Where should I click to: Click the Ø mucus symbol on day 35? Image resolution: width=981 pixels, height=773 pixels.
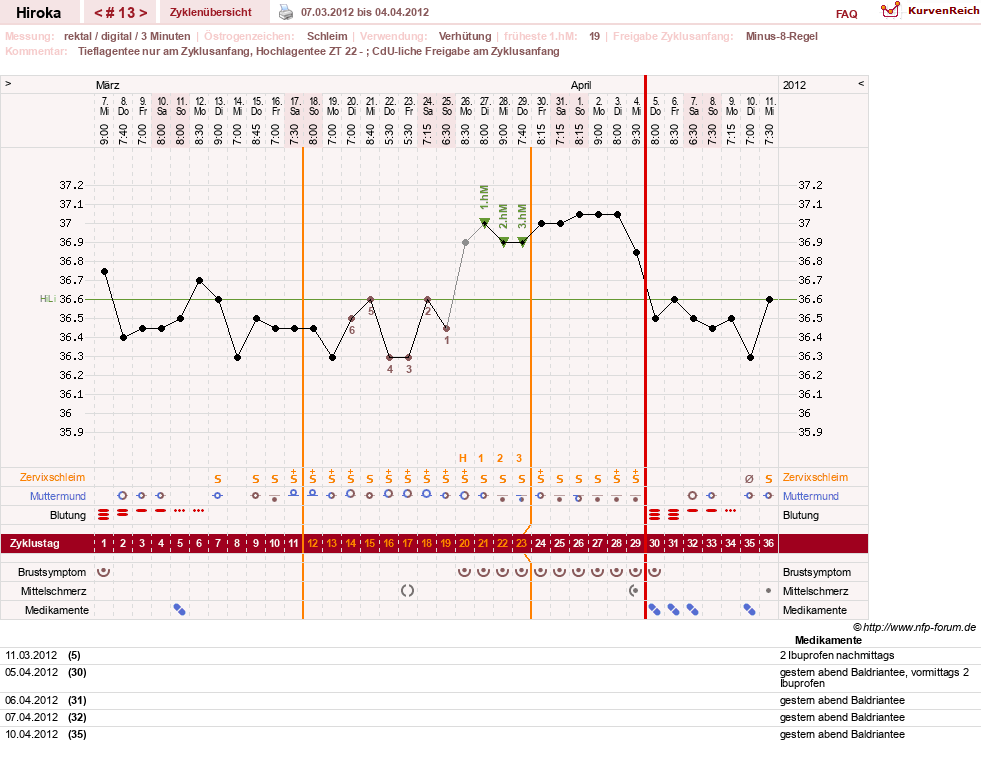(749, 479)
